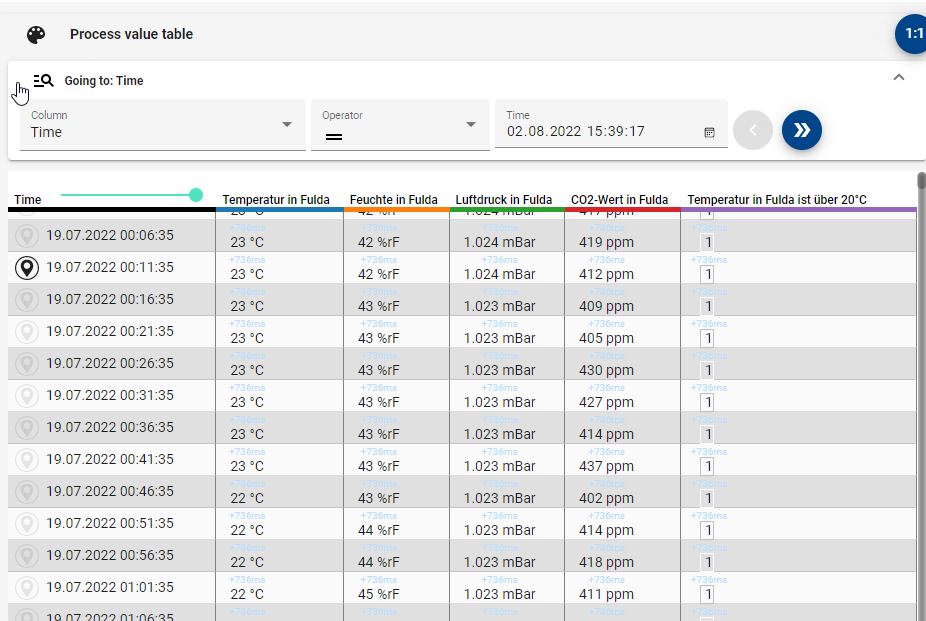
Task: Click the CO2-Wert in Fulda column header
Action: pos(619,200)
